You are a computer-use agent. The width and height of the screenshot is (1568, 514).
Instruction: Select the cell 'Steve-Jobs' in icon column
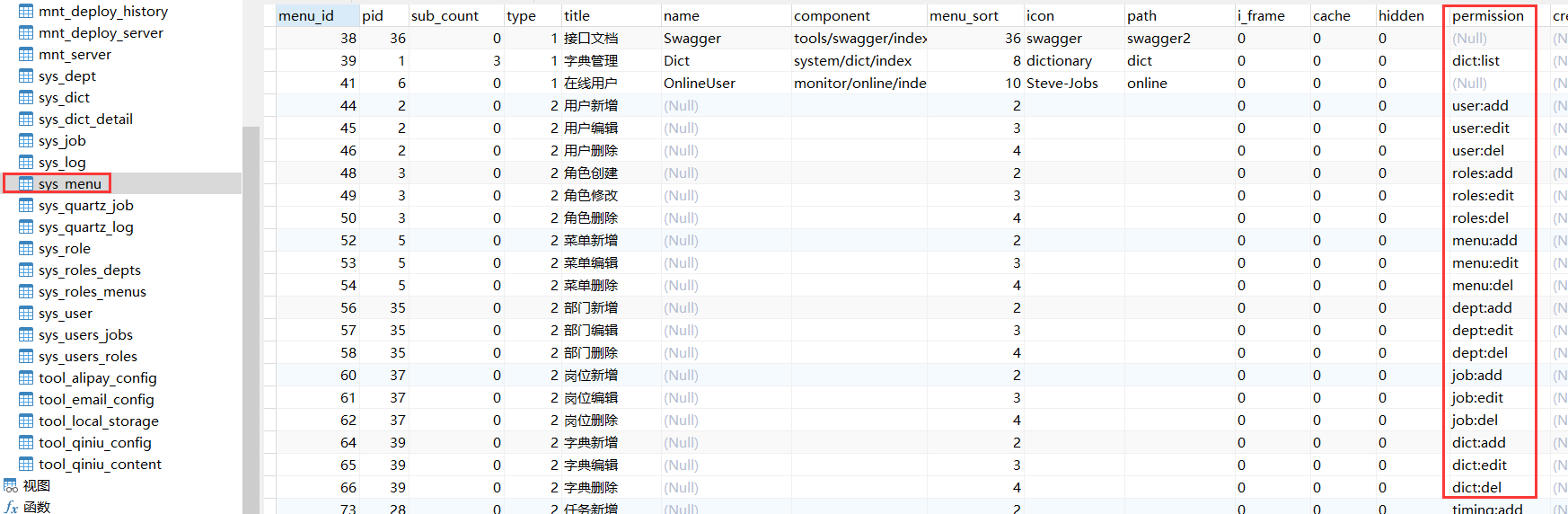[1074, 84]
